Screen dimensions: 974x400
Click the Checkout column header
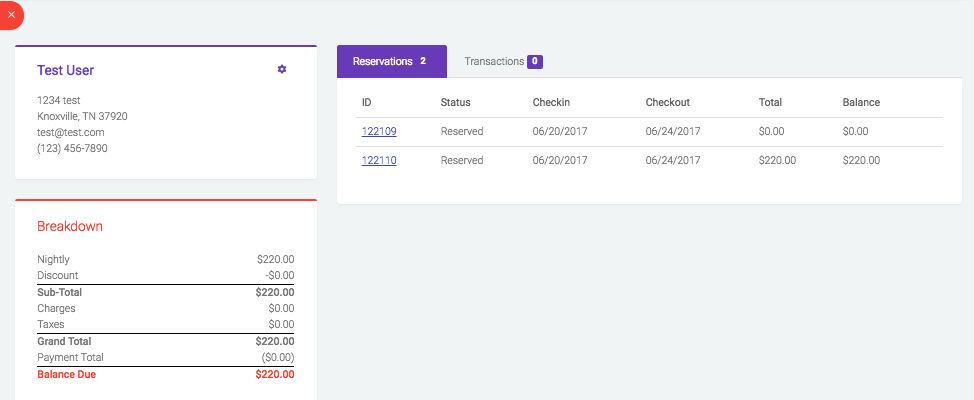click(668, 102)
